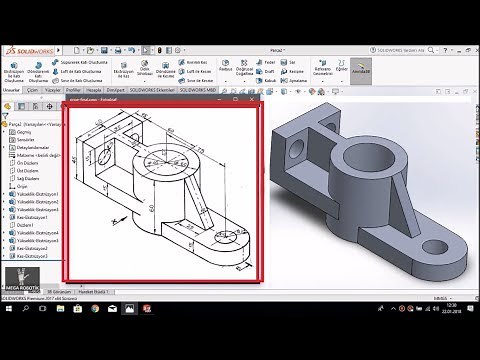
Task: Switch to the Unsurlar tab
Action: click(11, 90)
